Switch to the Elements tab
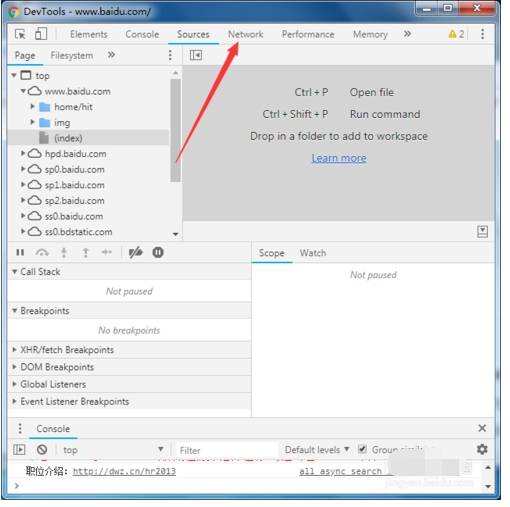510x507 pixels. point(89,34)
